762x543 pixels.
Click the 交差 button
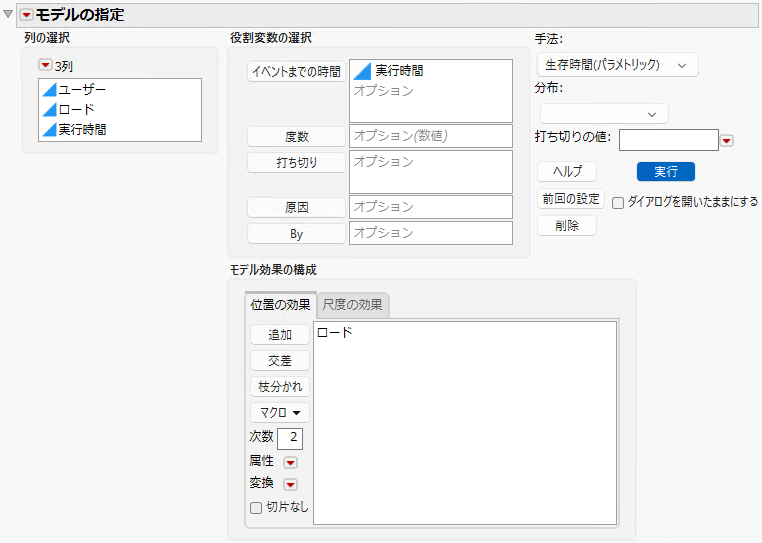click(x=280, y=361)
